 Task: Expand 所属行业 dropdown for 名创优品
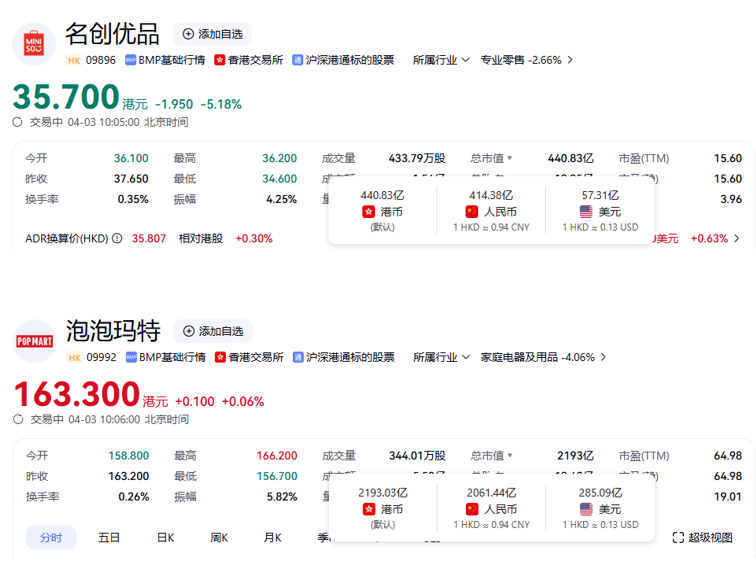(x=441, y=60)
